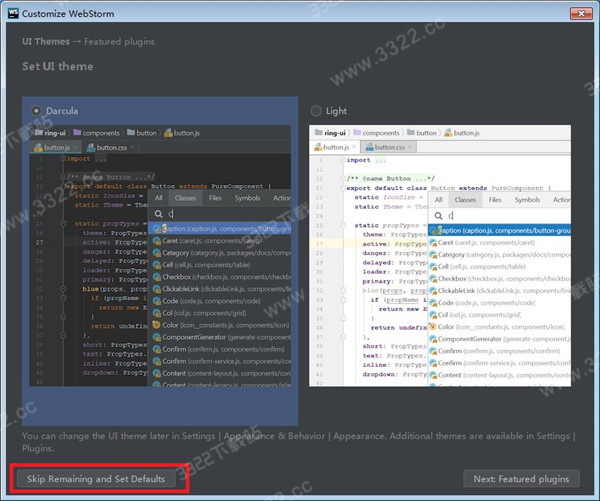This screenshot has height=501, width=600.
Task: Click the Light theme preview image
Action: click(440, 256)
